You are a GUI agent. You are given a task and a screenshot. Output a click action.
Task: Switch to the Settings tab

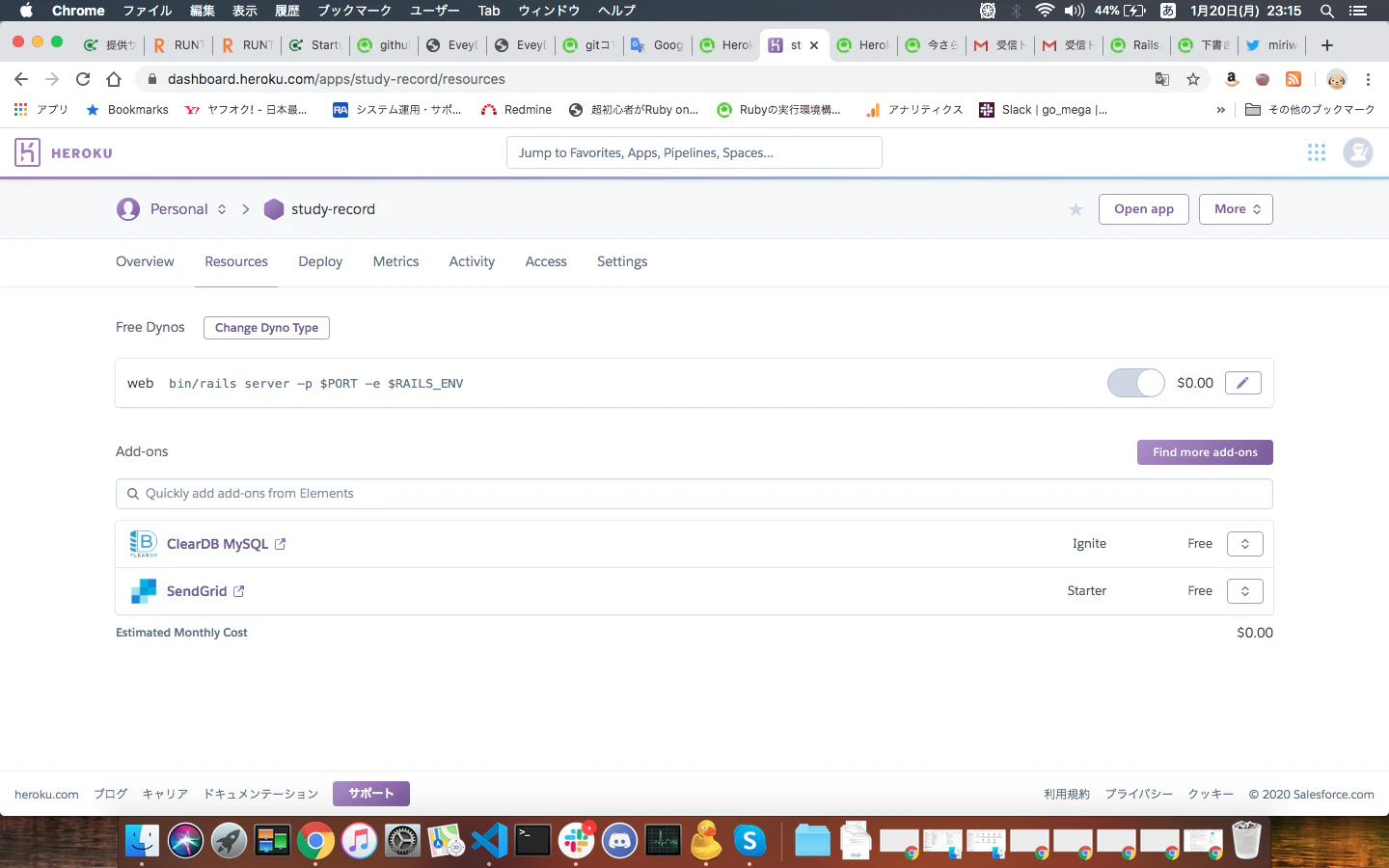tap(622, 261)
